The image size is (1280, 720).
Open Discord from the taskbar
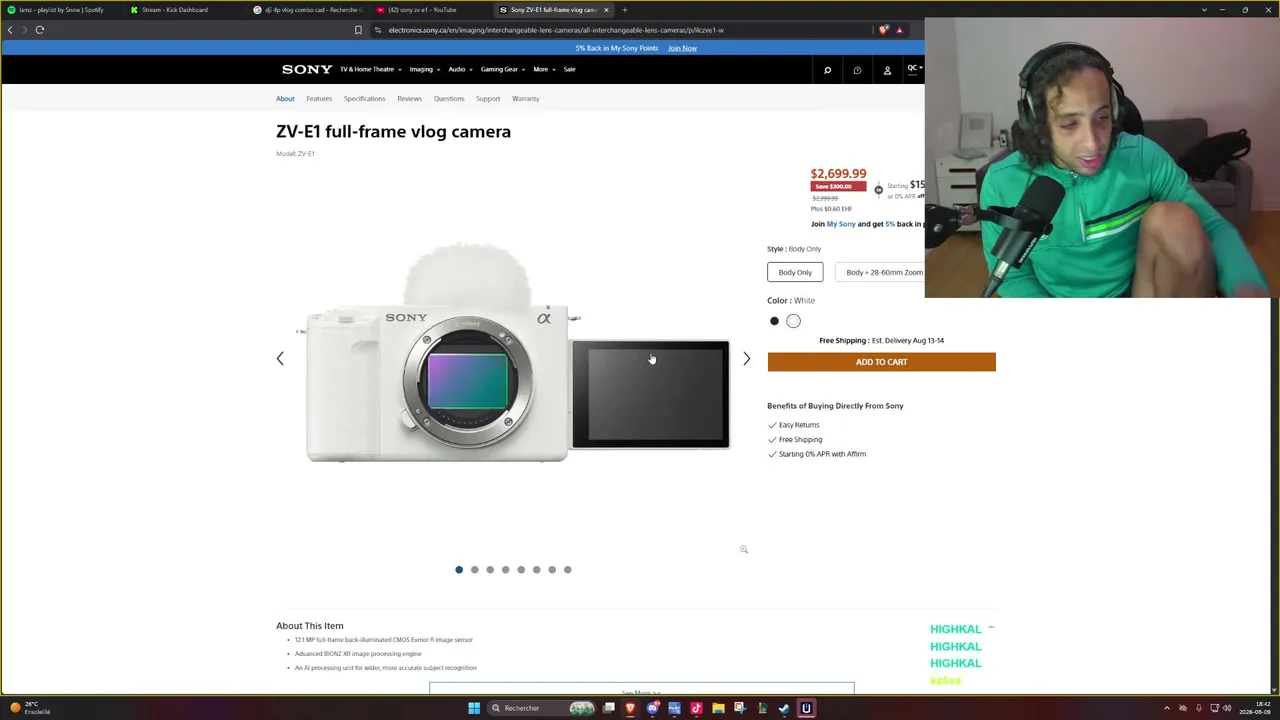point(652,708)
